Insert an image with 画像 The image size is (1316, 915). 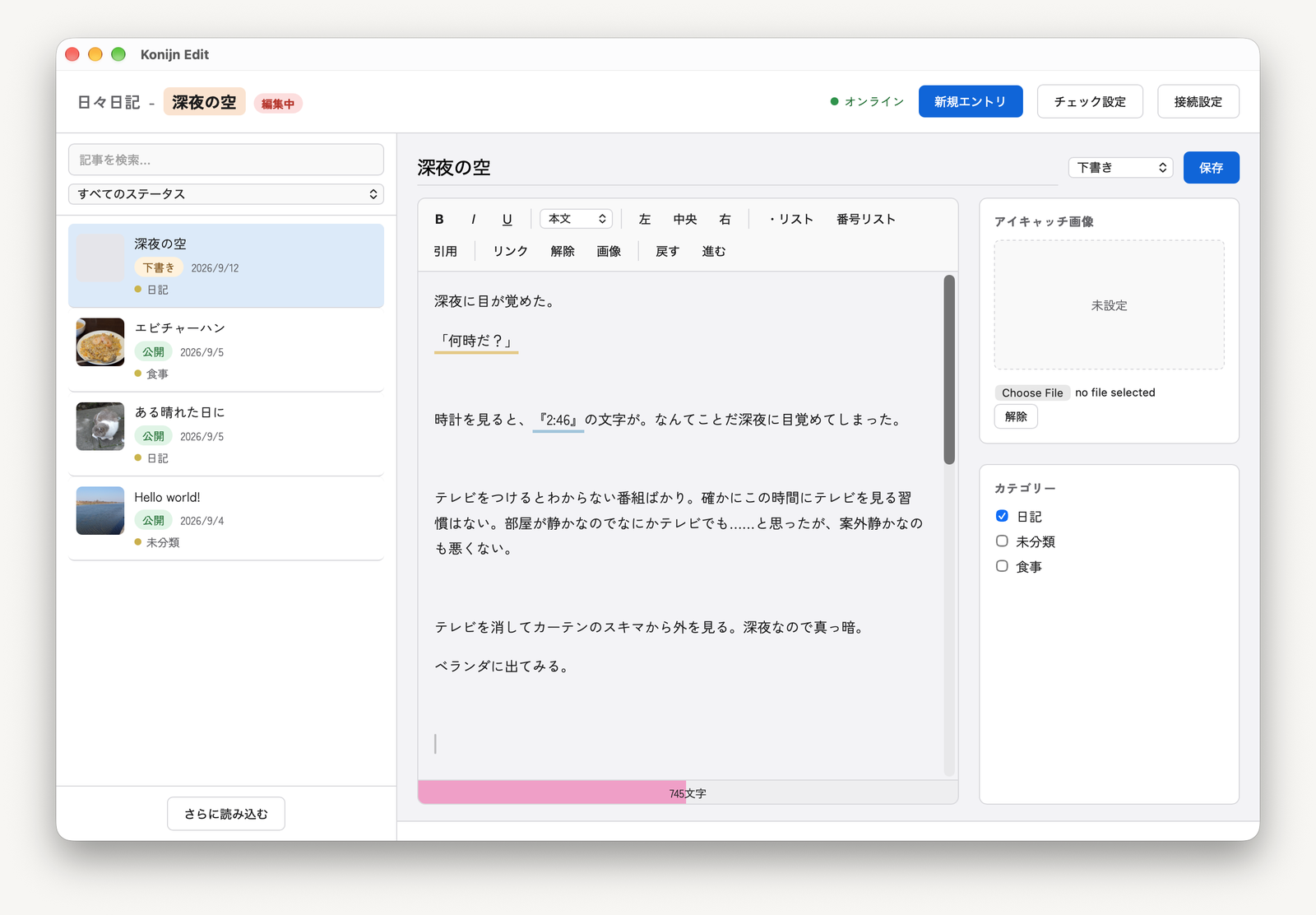[x=609, y=251]
